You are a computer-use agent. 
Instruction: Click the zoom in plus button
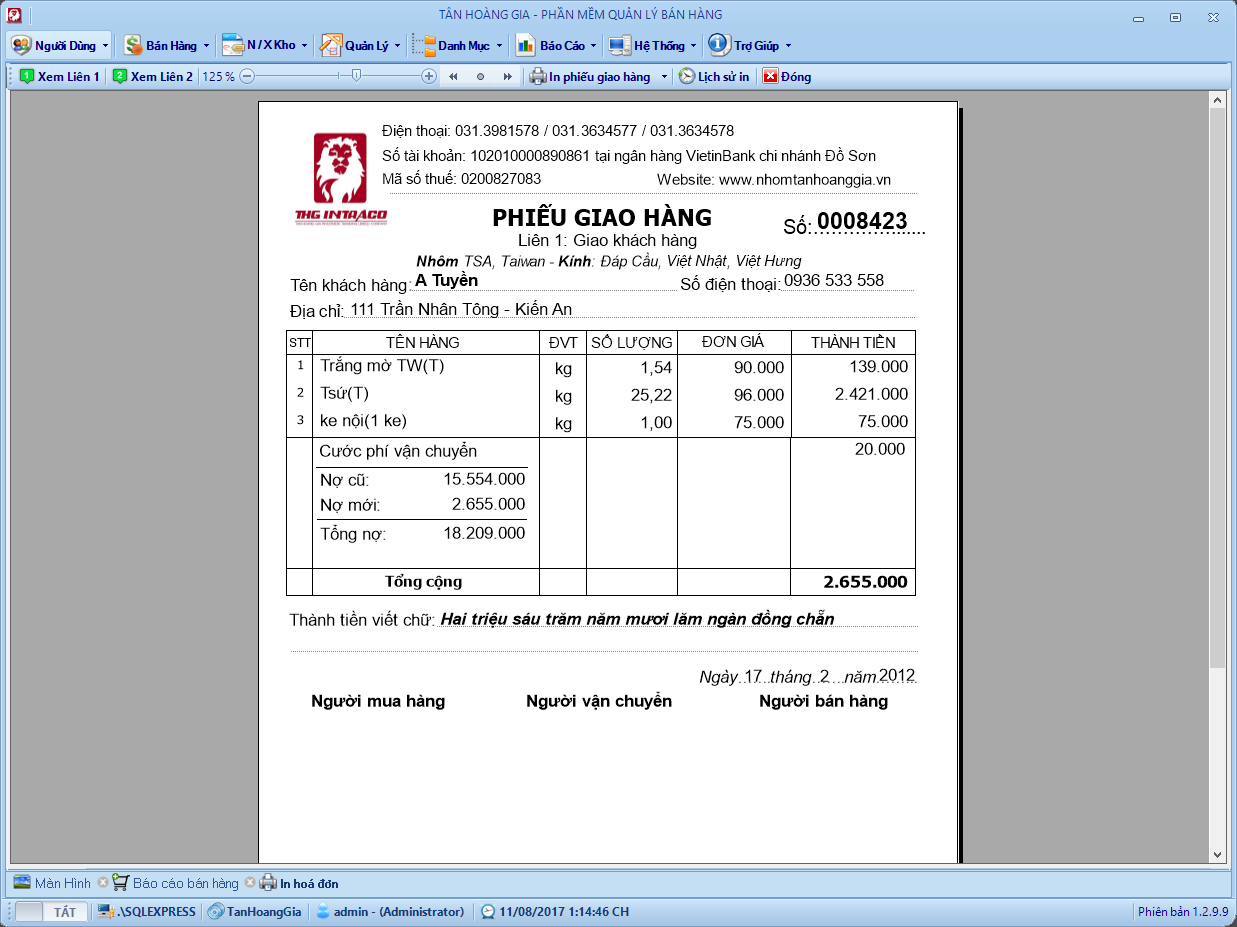pos(429,77)
